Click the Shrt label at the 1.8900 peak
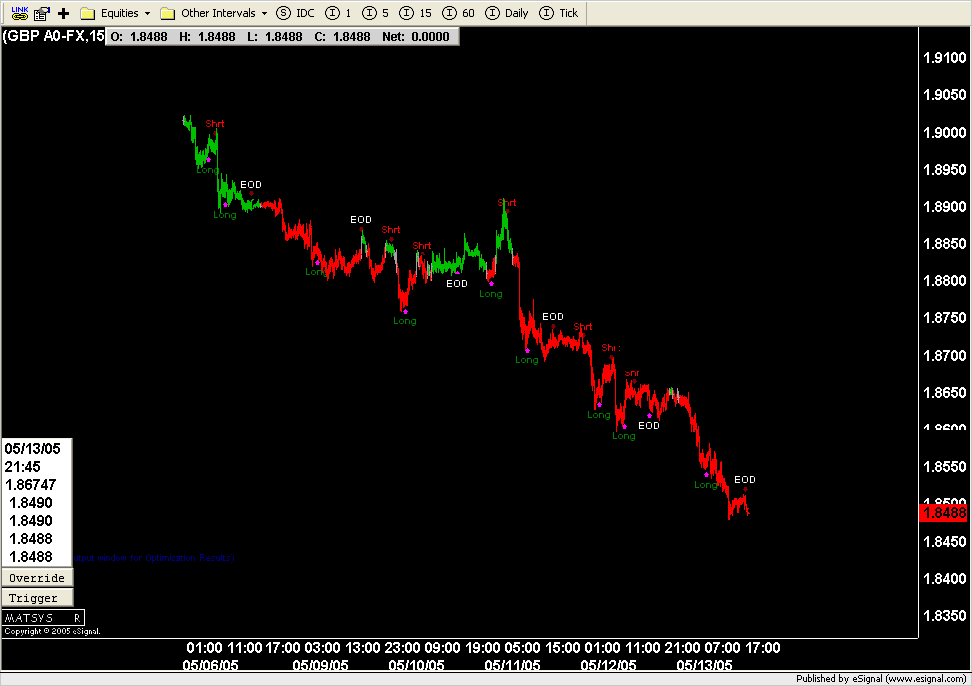This screenshot has height=686, width=972. pos(506,202)
